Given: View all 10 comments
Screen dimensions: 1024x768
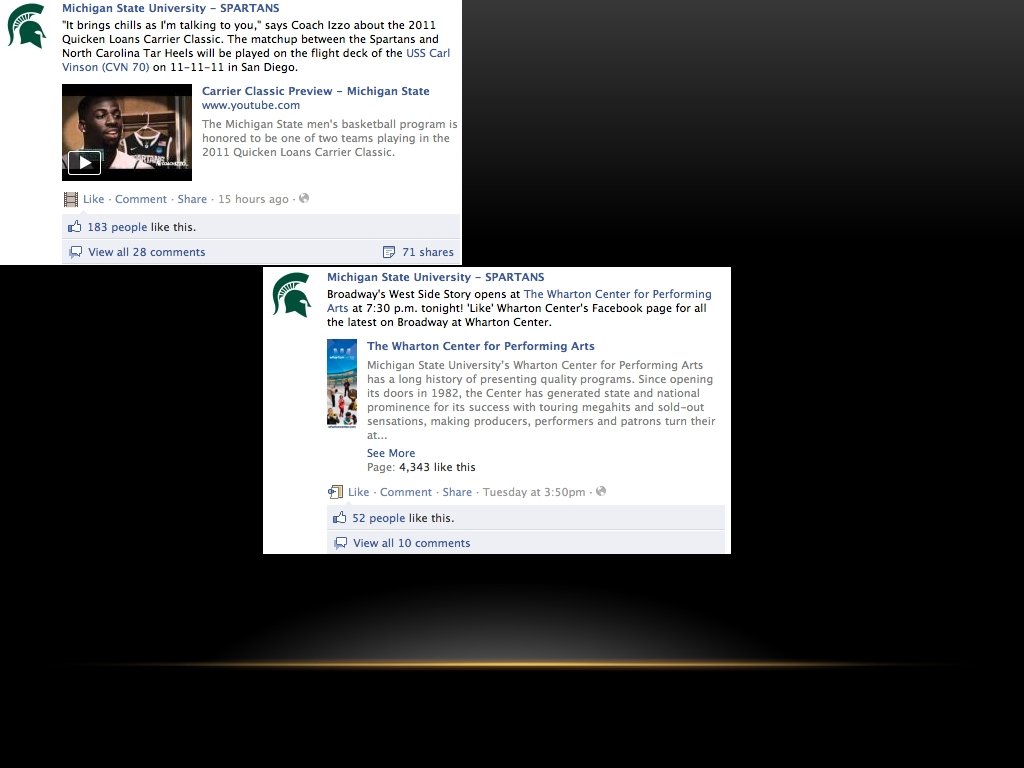Looking at the screenshot, I should pyautogui.click(x=411, y=543).
